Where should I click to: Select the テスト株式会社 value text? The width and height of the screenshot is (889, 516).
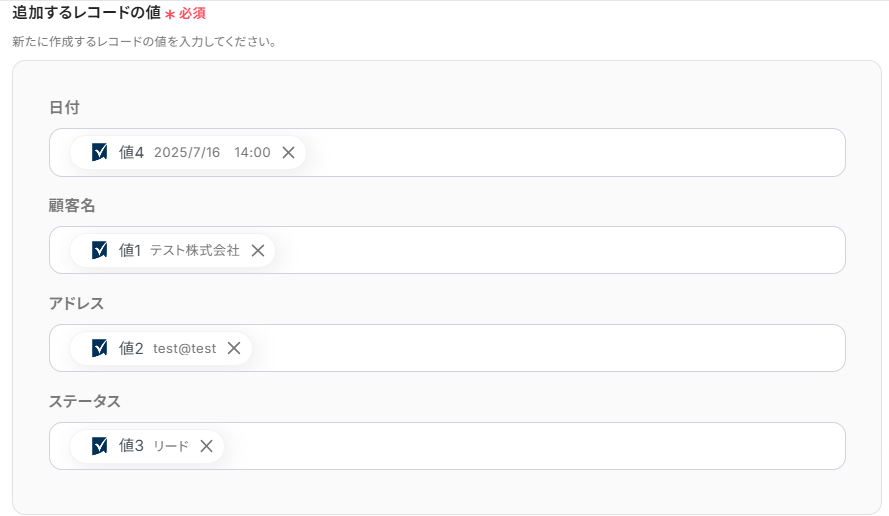click(195, 251)
